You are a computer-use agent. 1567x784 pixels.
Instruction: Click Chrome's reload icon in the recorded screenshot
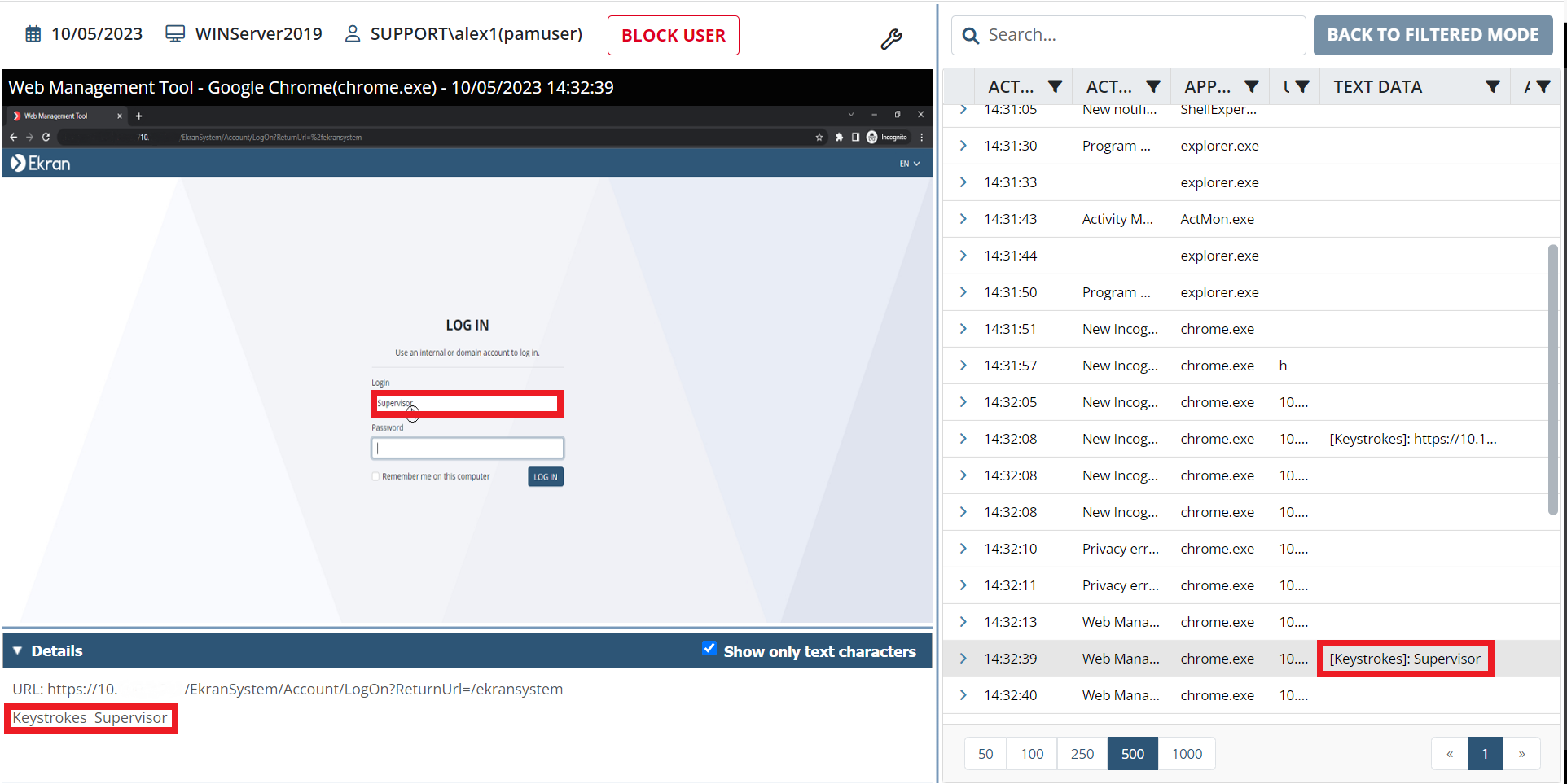46,138
